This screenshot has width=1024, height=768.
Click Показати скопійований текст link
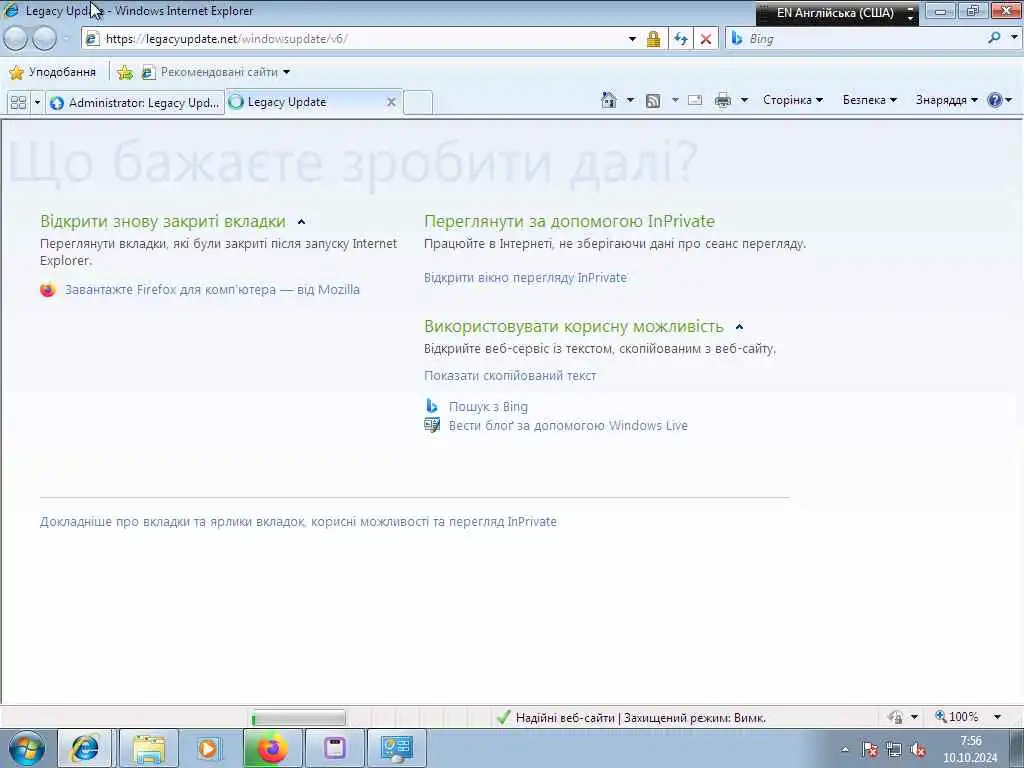pos(510,376)
